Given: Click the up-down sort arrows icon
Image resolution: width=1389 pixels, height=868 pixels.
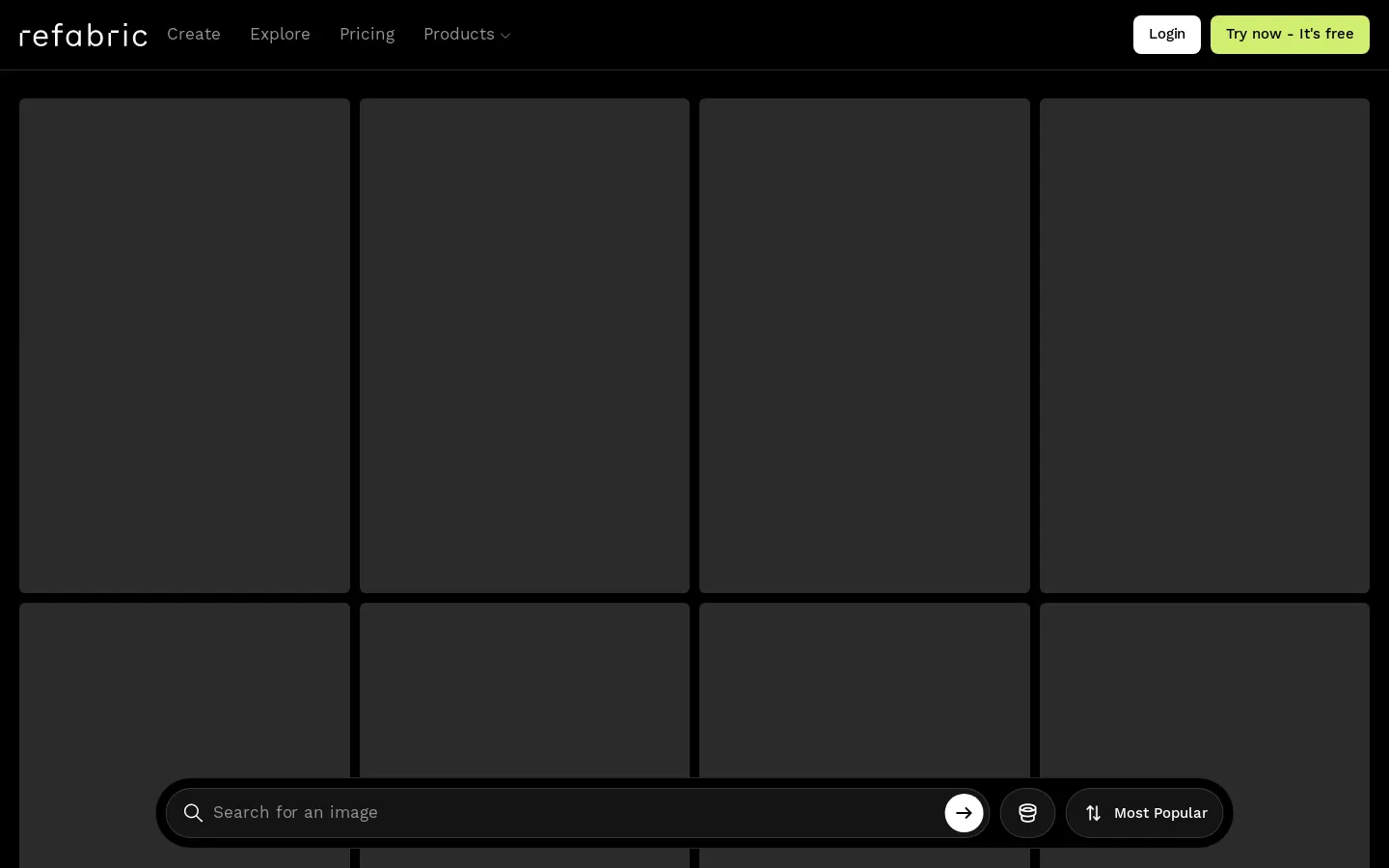Looking at the screenshot, I should (x=1094, y=813).
